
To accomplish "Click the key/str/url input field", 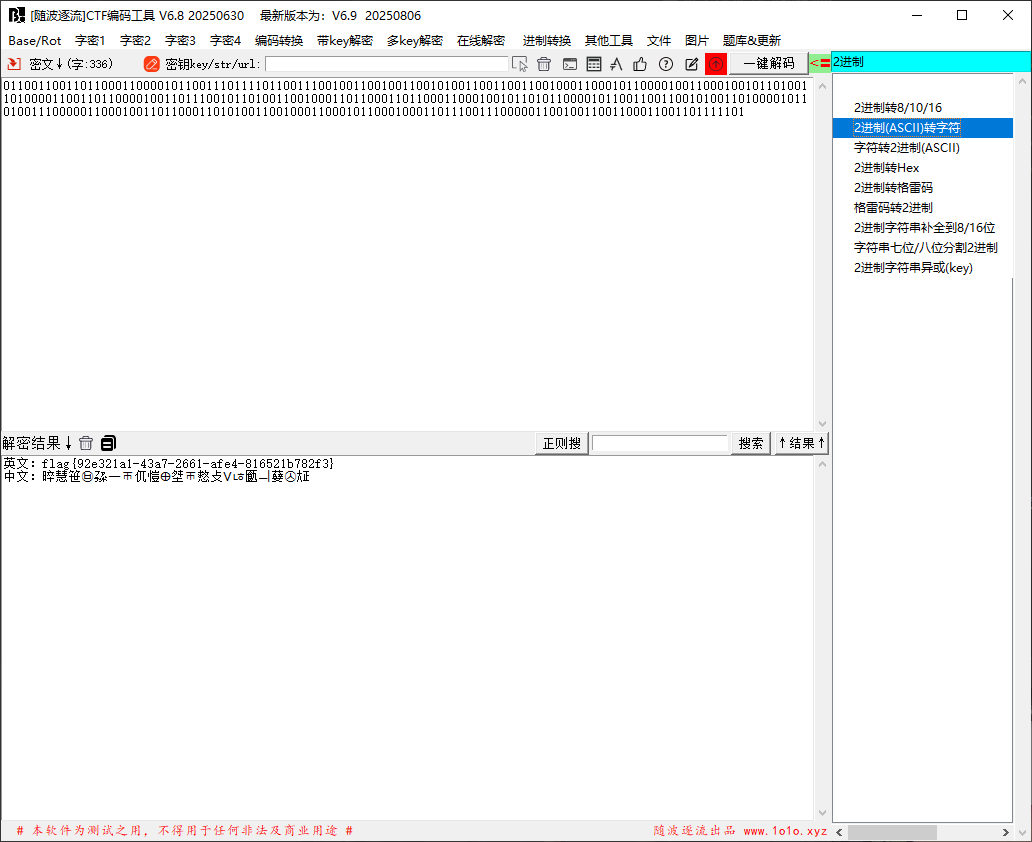I will coord(384,64).
